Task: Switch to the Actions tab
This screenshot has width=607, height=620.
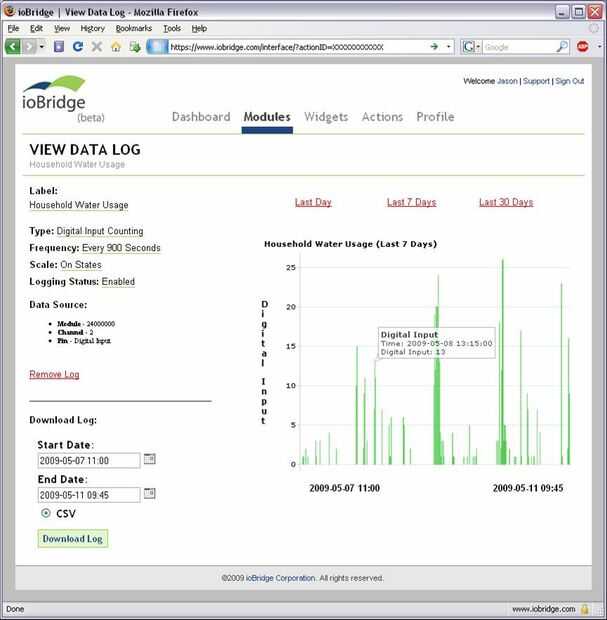Action: [382, 117]
